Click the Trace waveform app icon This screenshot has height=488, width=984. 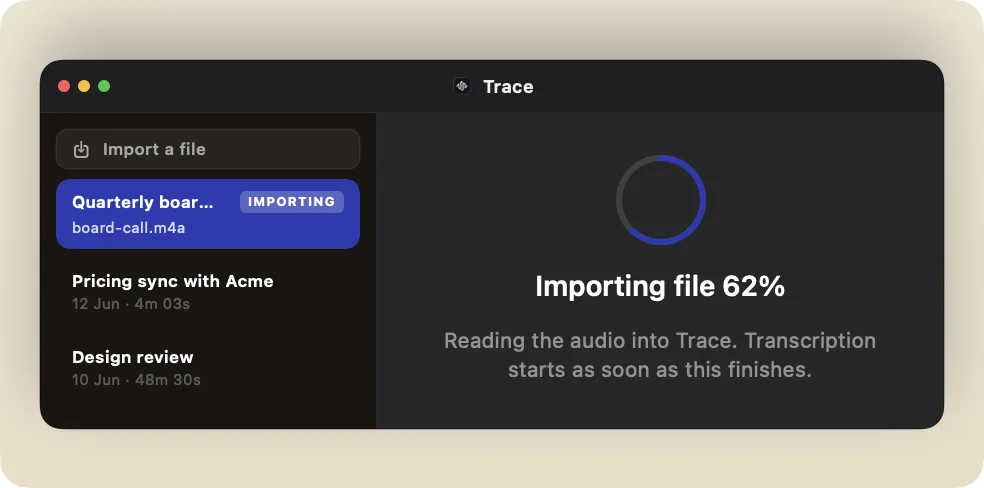point(463,87)
